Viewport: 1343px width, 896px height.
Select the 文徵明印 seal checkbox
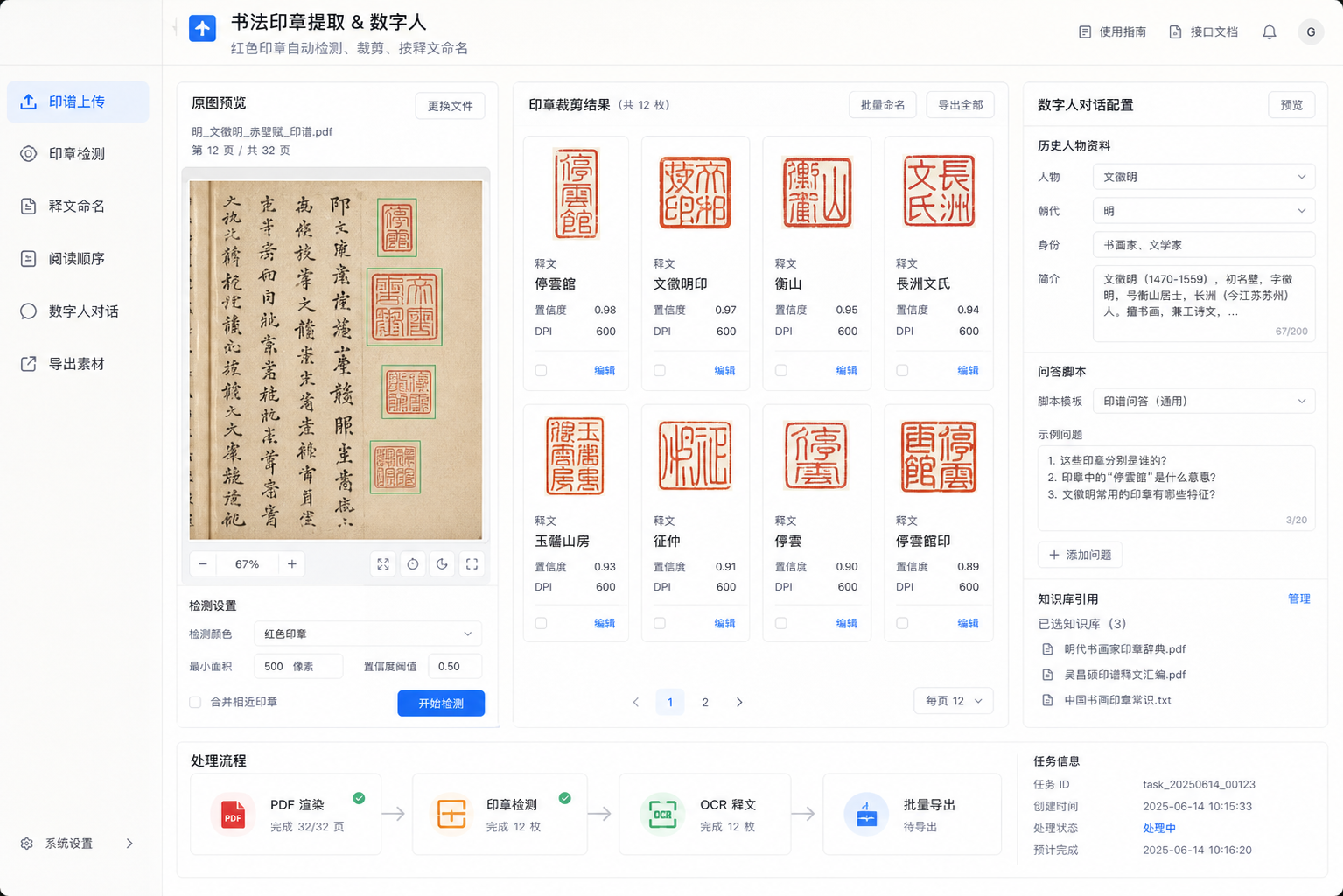click(660, 370)
